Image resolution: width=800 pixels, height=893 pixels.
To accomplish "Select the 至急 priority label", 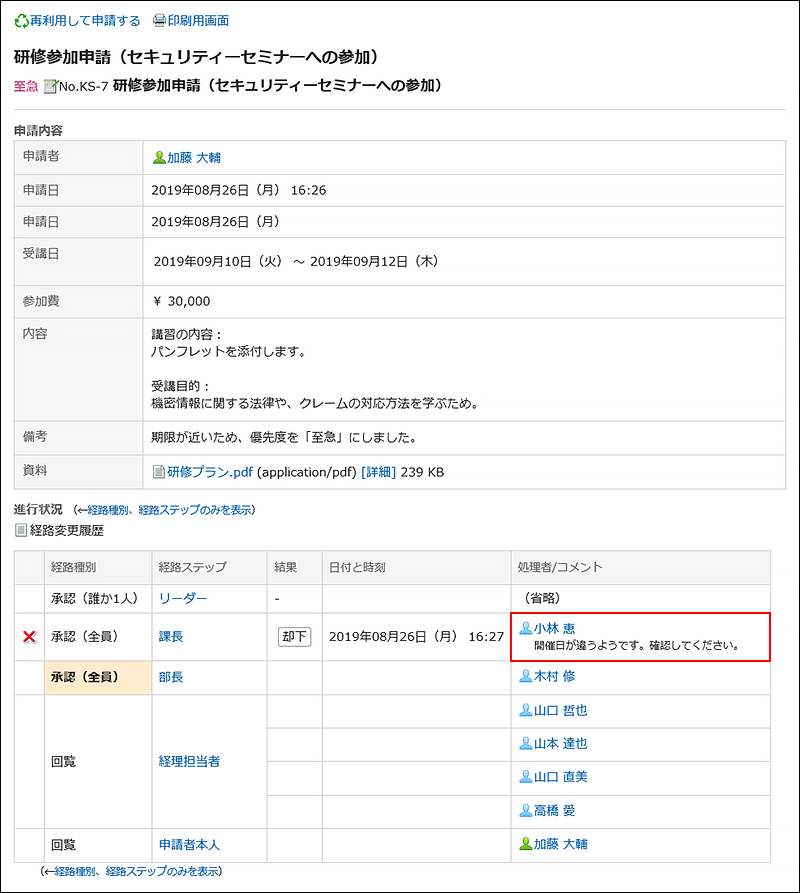I will 26,87.
